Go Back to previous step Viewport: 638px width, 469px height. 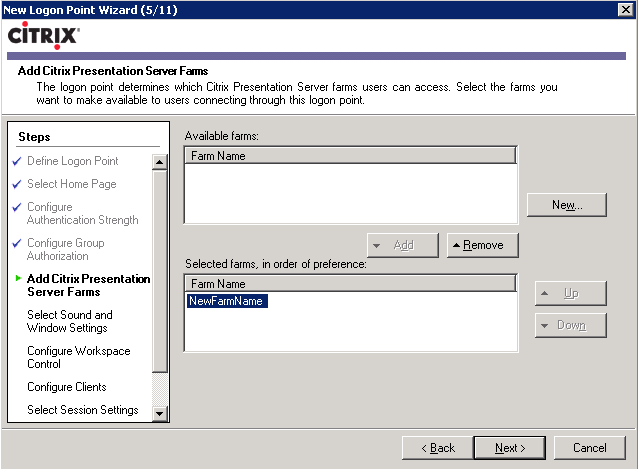[x=438, y=448]
